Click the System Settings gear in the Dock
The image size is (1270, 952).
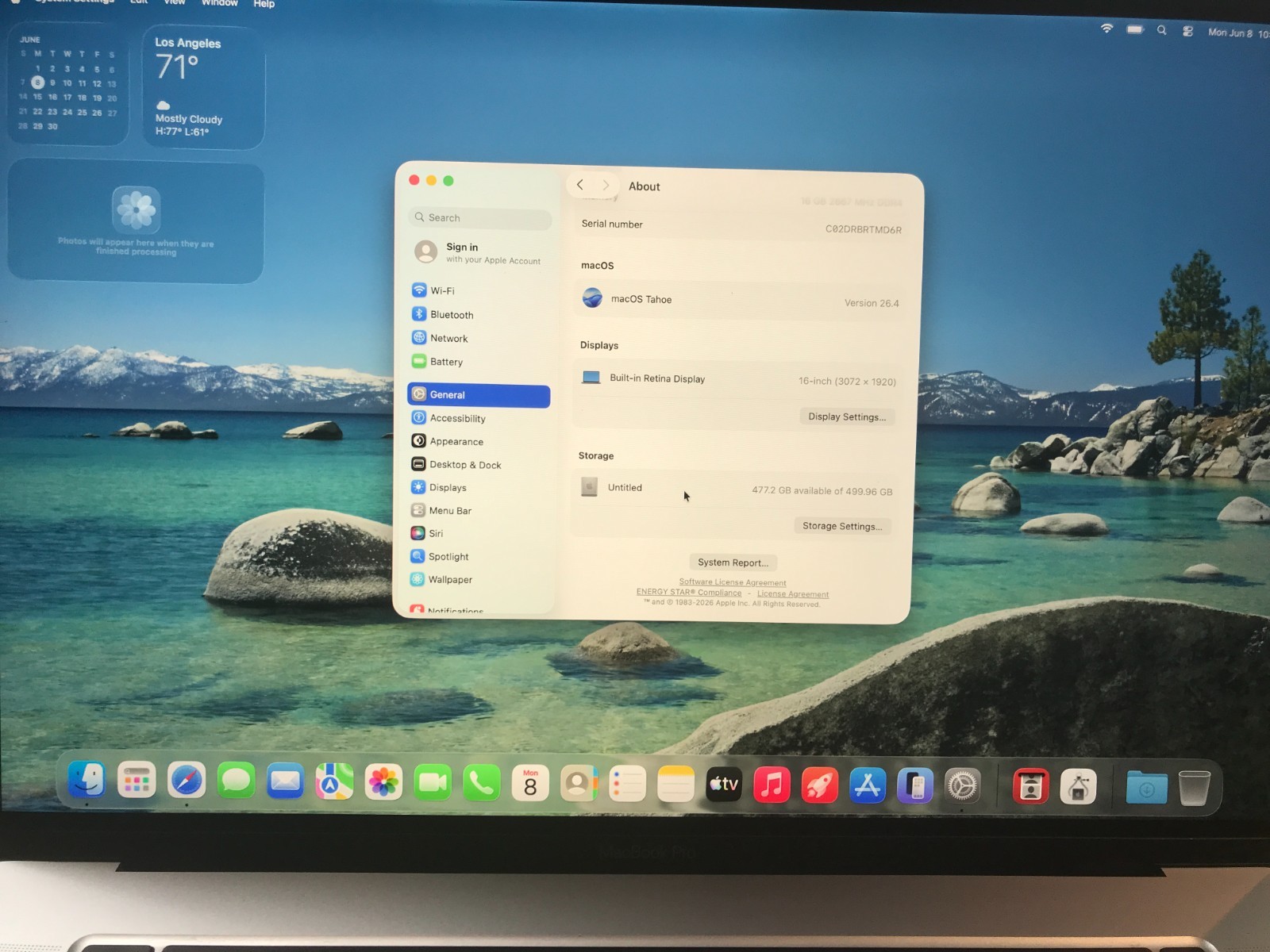tap(963, 786)
